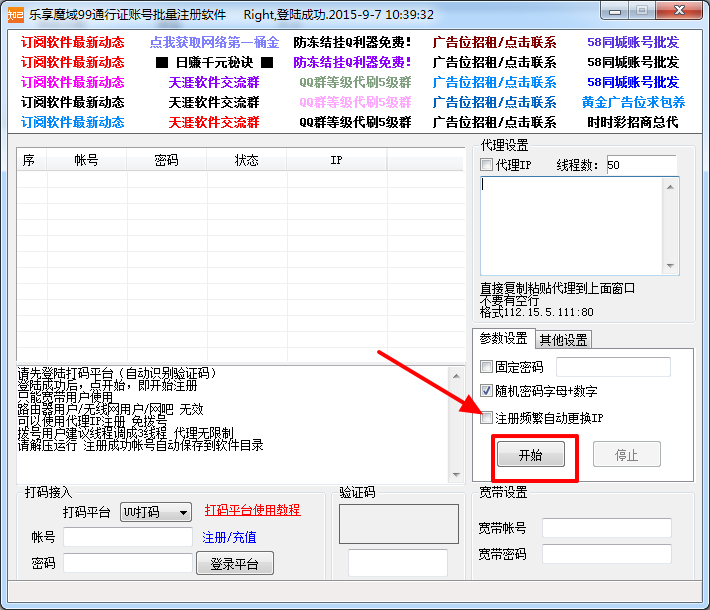Click the 密码 column header in table

[166, 160]
